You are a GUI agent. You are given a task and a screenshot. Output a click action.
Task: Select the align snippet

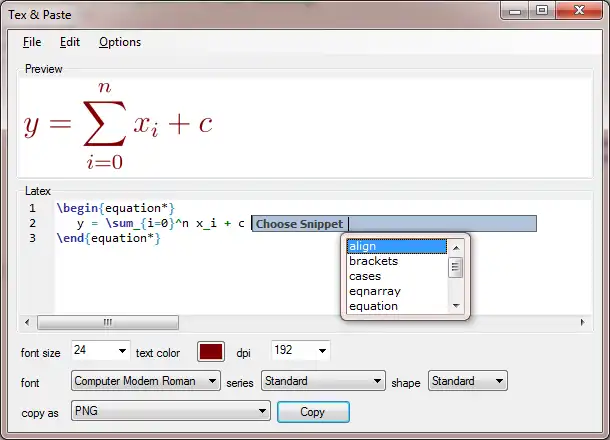pos(396,246)
